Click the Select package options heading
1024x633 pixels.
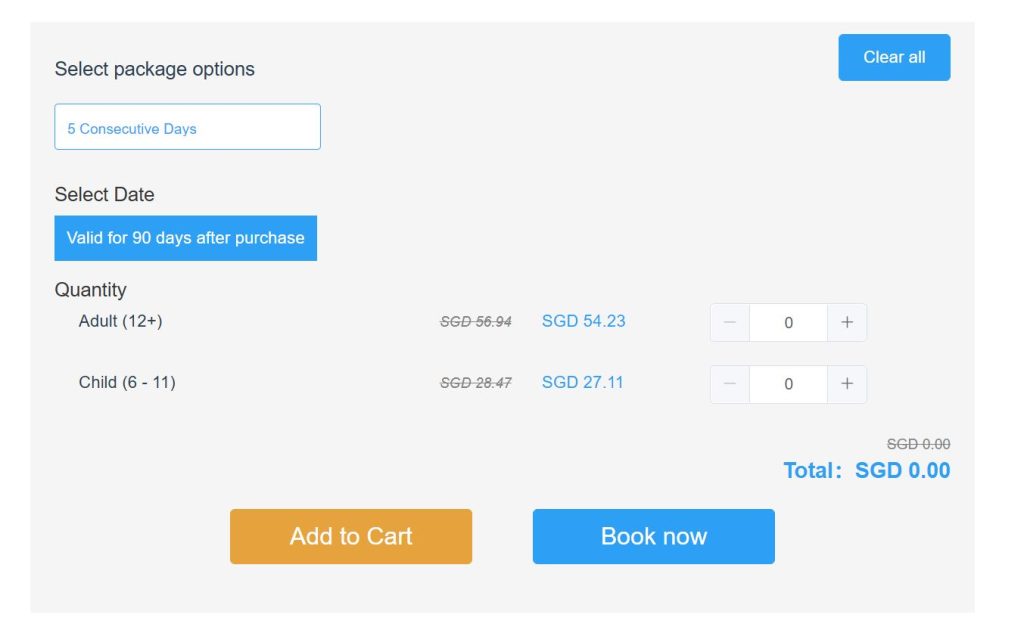[x=155, y=69]
